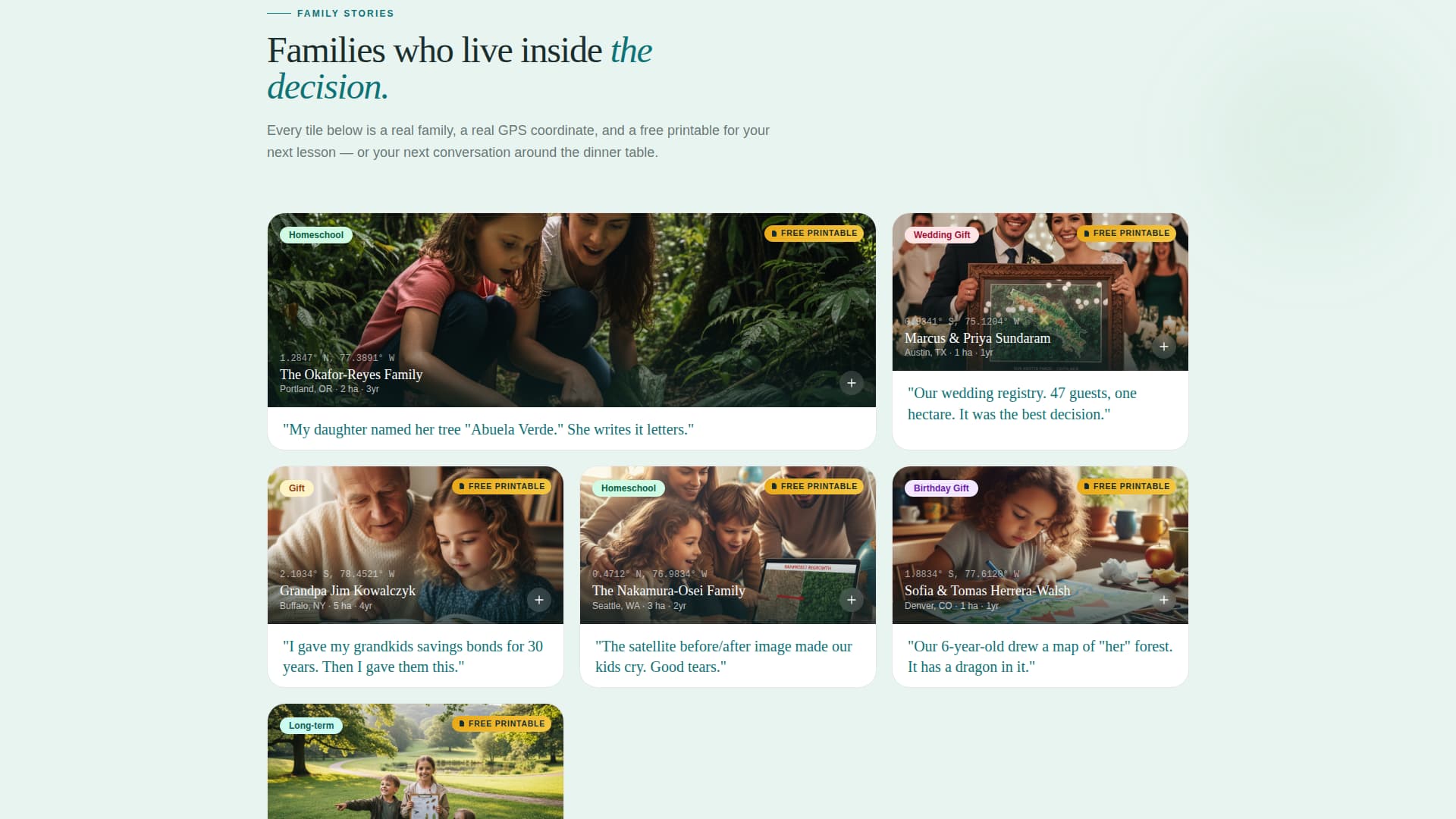Select the Long-term category tag

point(311,726)
